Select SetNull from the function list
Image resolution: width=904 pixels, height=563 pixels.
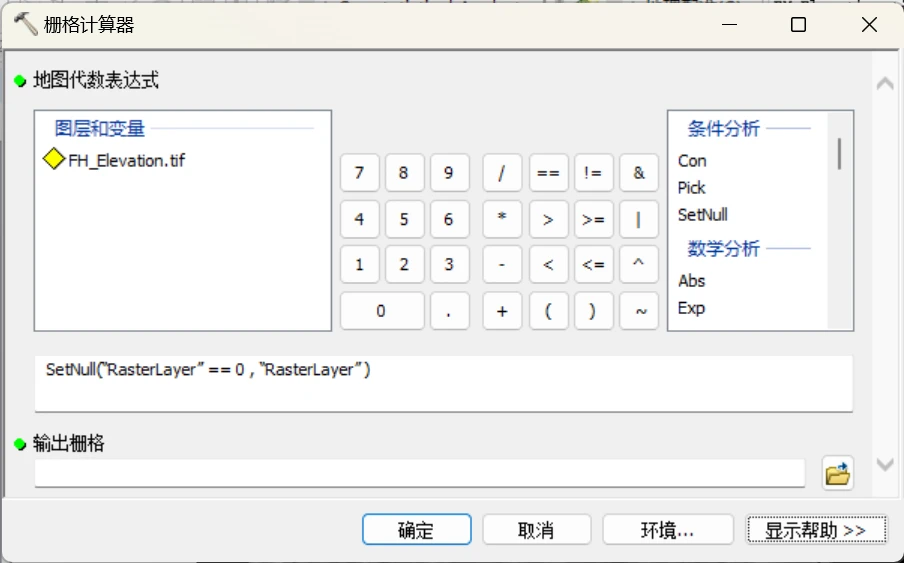point(703,215)
